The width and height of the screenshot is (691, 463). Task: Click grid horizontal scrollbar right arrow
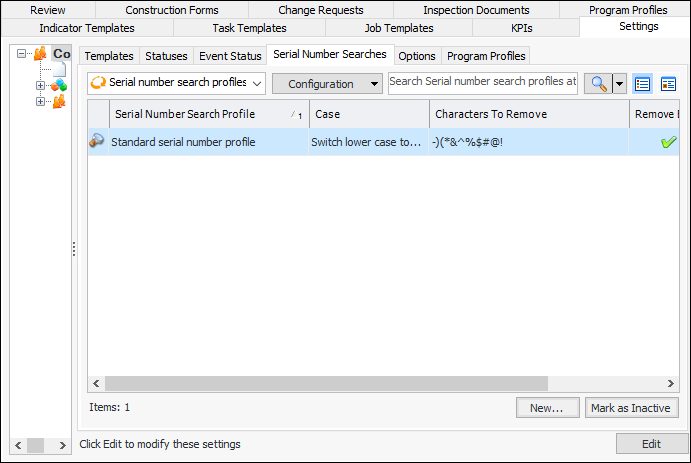click(x=670, y=383)
